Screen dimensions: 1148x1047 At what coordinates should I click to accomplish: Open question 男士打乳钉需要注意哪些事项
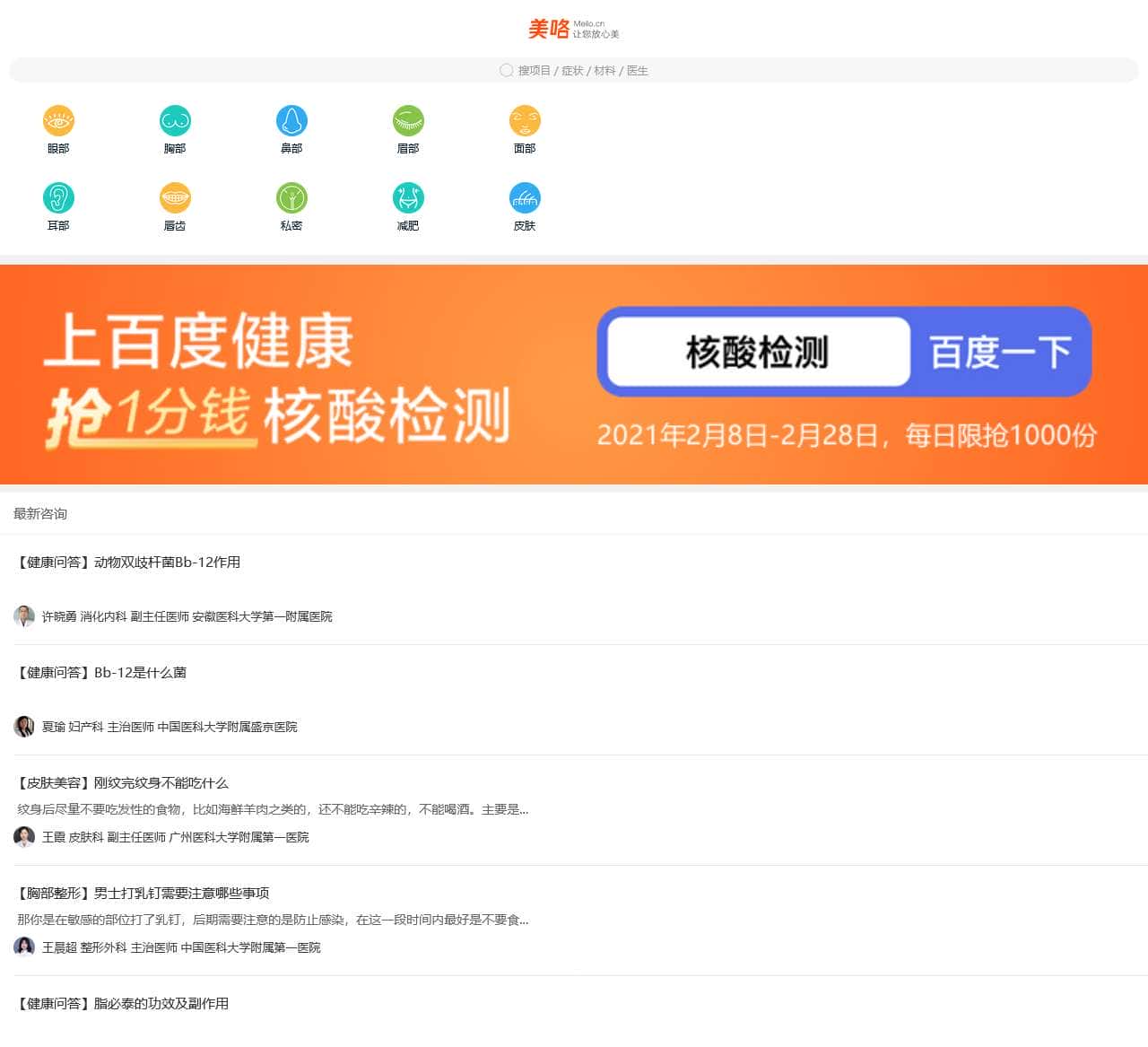143,894
